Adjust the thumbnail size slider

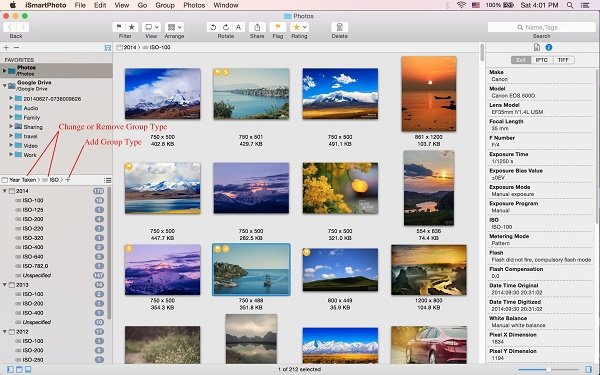pos(548,370)
